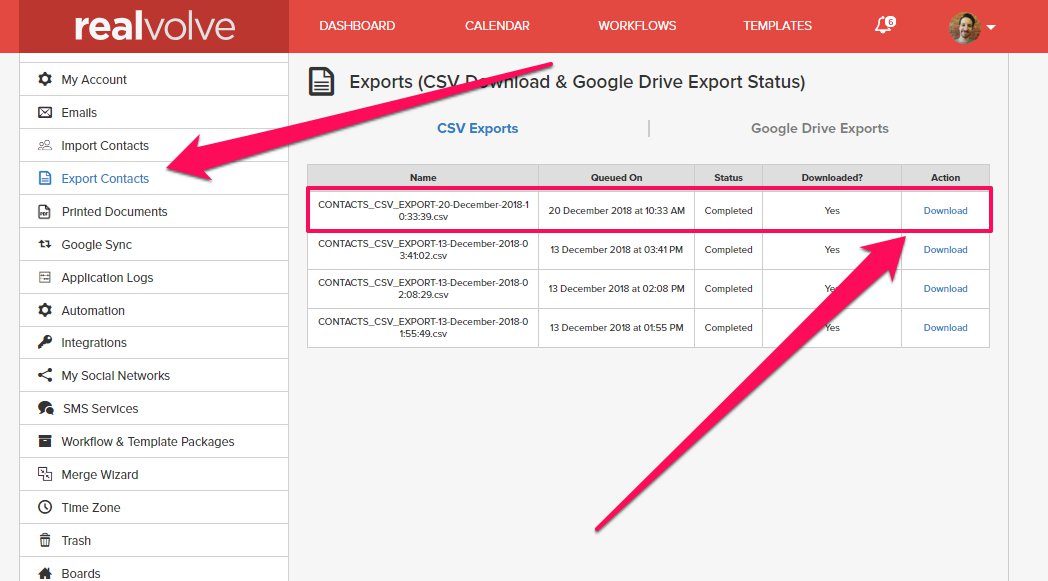1048x581 pixels.
Task: Open Import Contacts in the sidebar
Action: pyautogui.click(x=104, y=146)
